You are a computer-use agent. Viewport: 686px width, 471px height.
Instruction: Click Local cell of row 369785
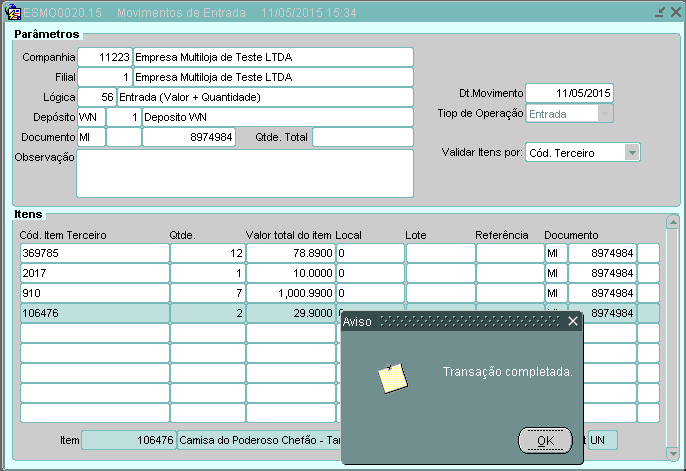click(370, 253)
